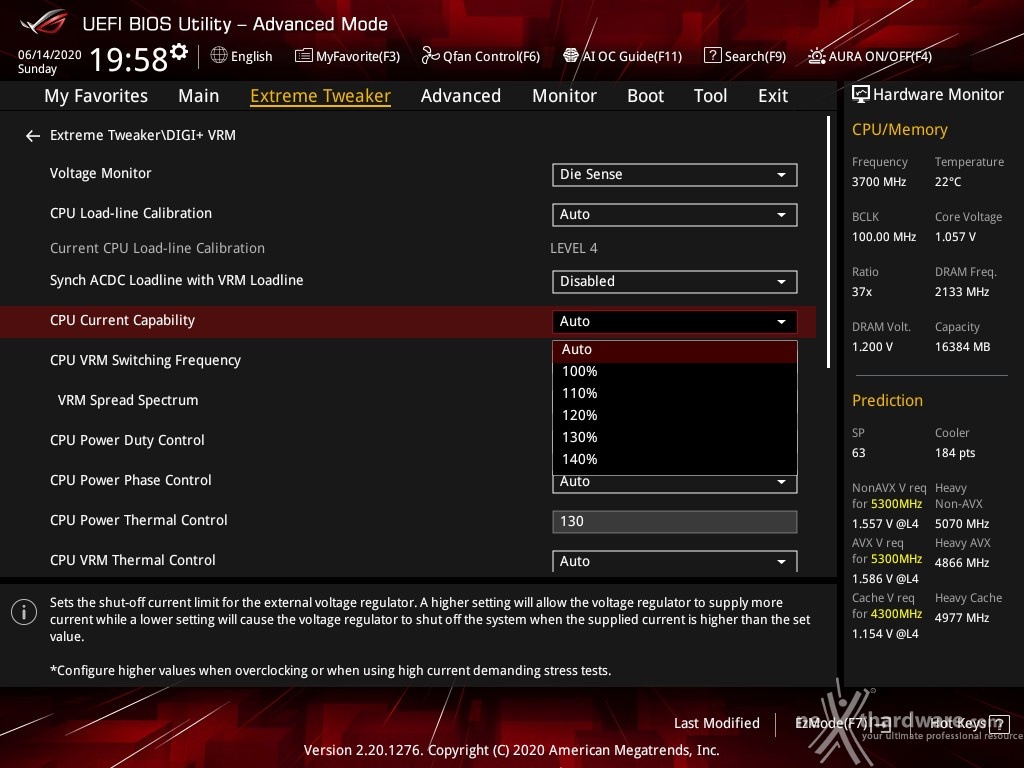Screen dimensions: 1024x768
Task: Click the CPU Power Thermal Control field
Action: coord(675,522)
